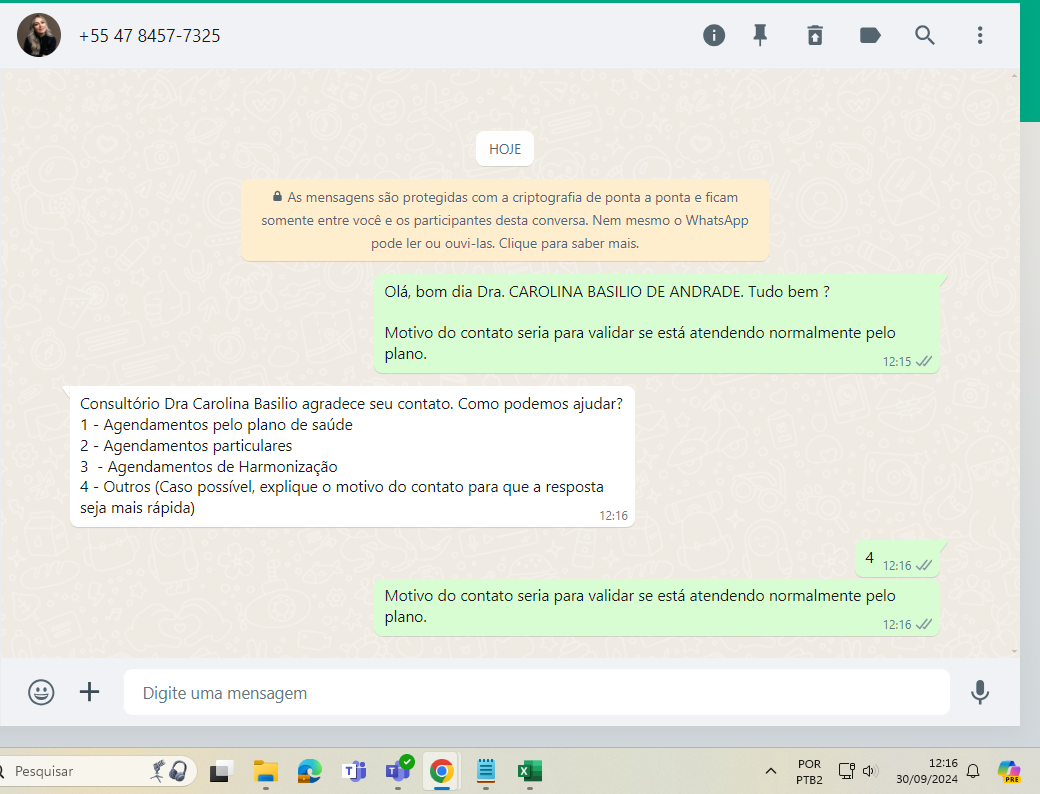The width and height of the screenshot is (1040, 794).
Task: Open Excel from the taskbar
Action: click(529, 771)
